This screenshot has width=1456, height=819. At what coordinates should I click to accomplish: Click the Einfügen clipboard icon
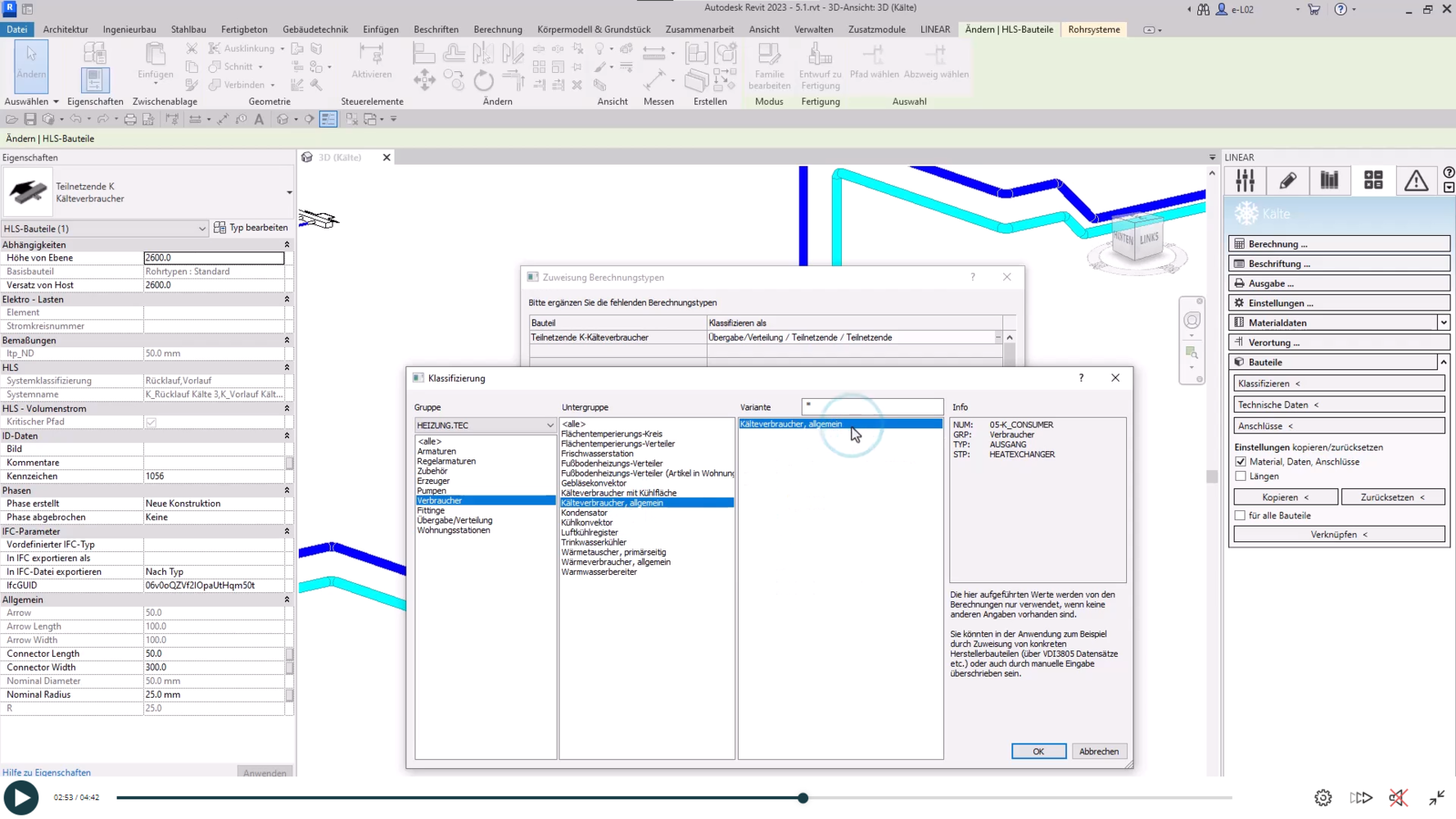155,62
